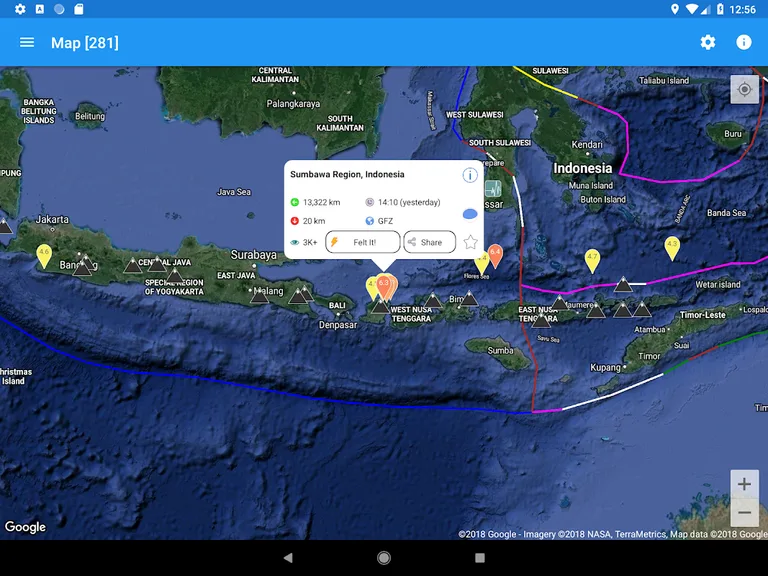The height and width of the screenshot is (576, 768).
Task: Select the 4.6 marker near Bandung
Action: tap(44, 256)
